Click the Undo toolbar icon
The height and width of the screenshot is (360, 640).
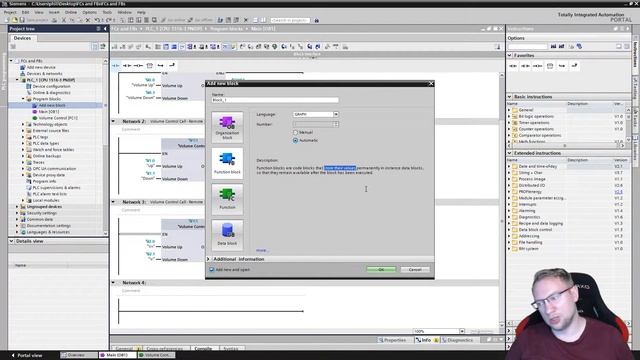(97, 20)
